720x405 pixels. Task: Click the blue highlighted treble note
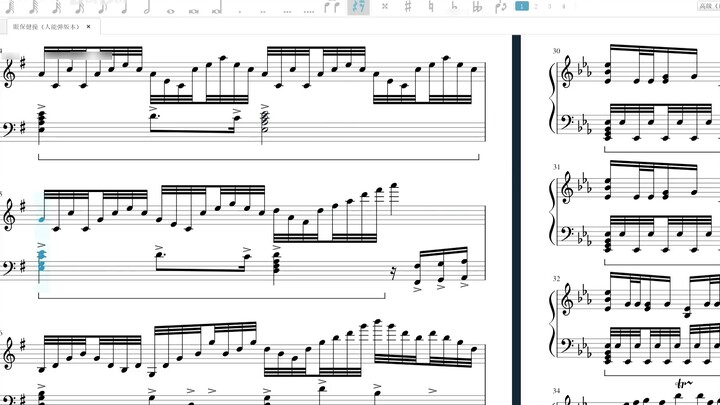42,219
